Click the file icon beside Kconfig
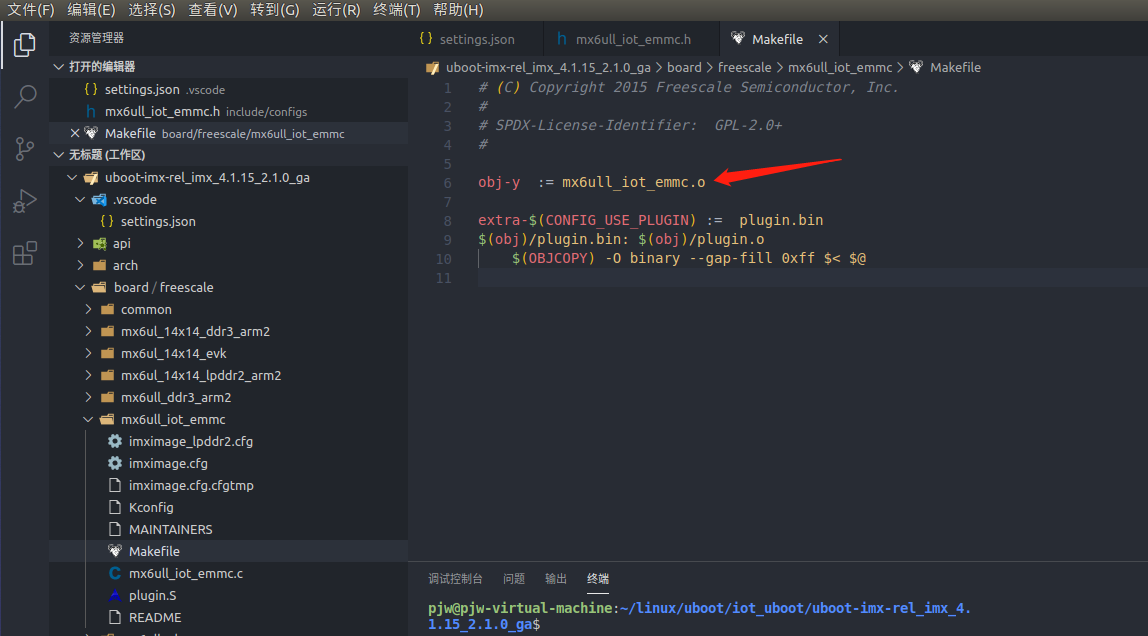This screenshot has height=636, width=1148. [x=117, y=507]
